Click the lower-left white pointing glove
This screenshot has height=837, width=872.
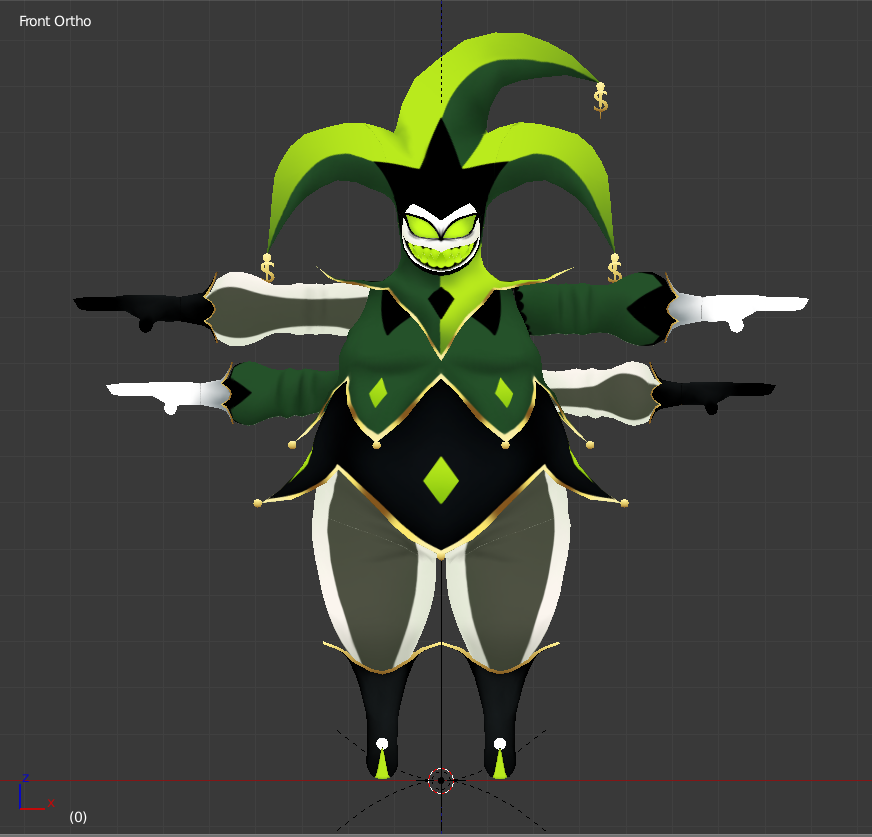(x=168, y=395)
